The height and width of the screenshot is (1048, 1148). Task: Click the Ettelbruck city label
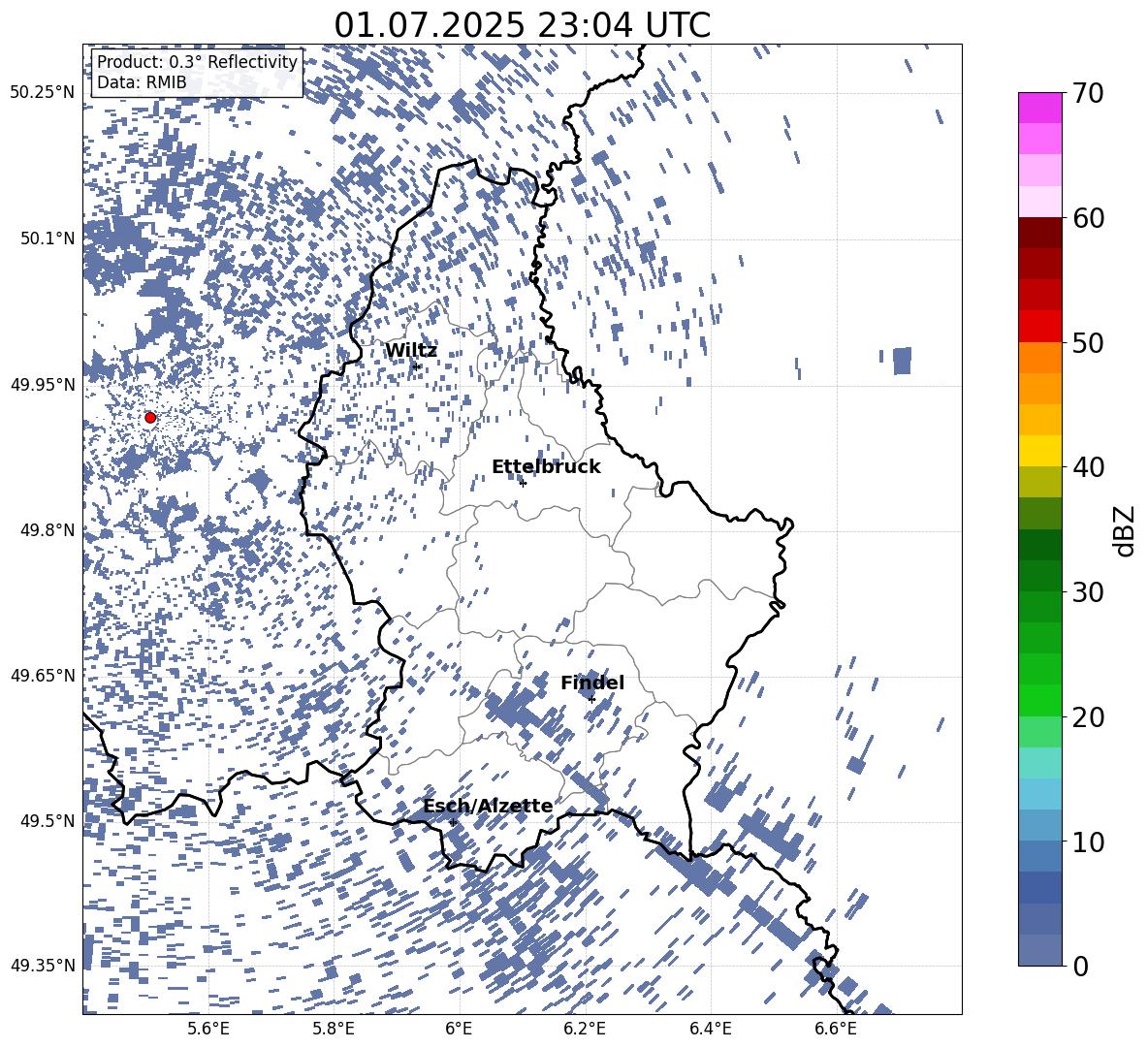pos(546,467)
